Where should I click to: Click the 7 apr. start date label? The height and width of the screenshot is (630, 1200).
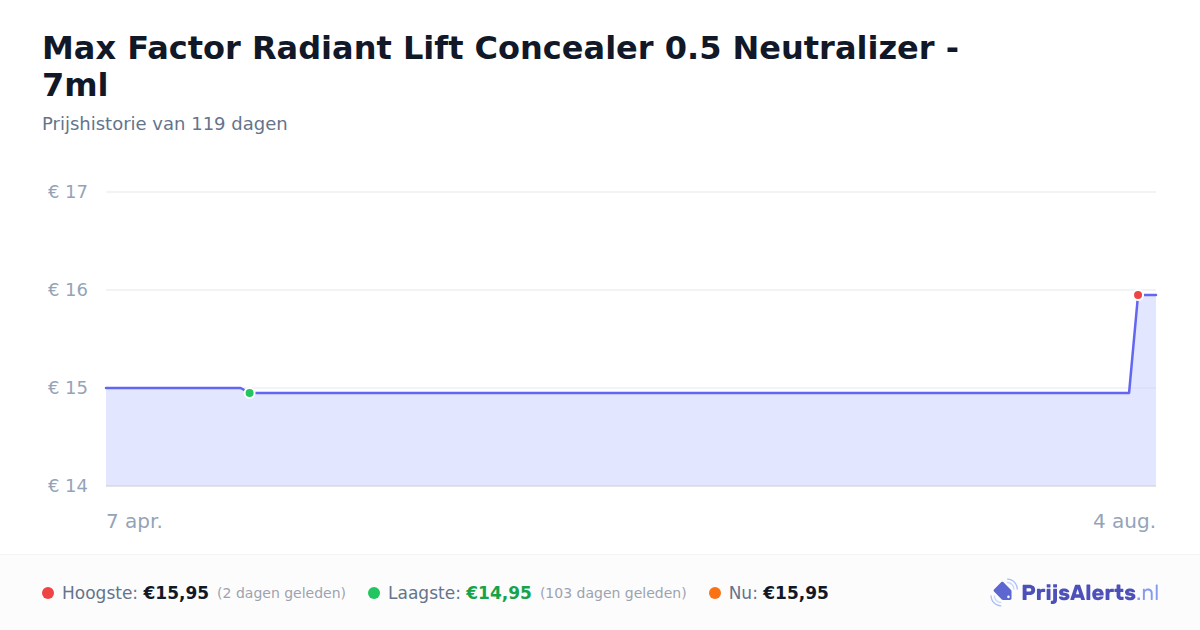(134, 521)
